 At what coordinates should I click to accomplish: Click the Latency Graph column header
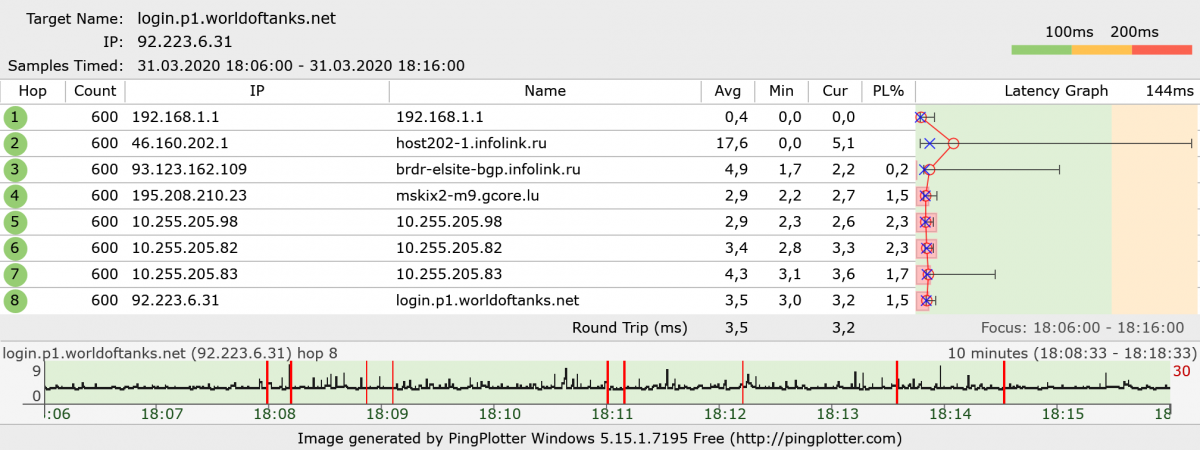[1056, 91]
